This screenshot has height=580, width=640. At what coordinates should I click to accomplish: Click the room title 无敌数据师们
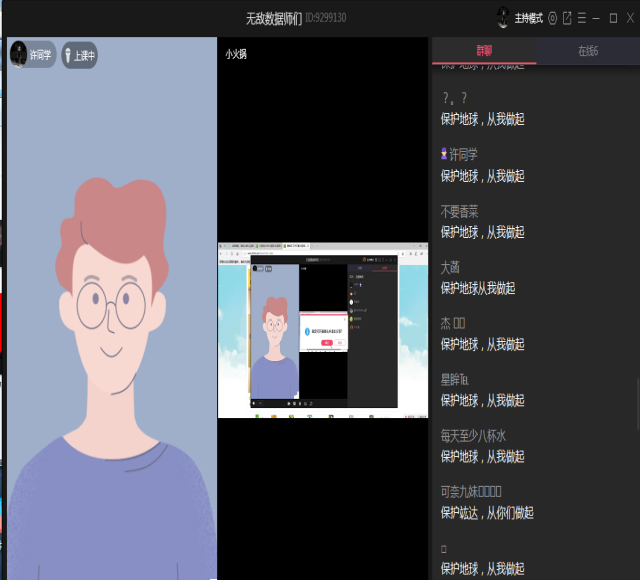pos(273,18)
